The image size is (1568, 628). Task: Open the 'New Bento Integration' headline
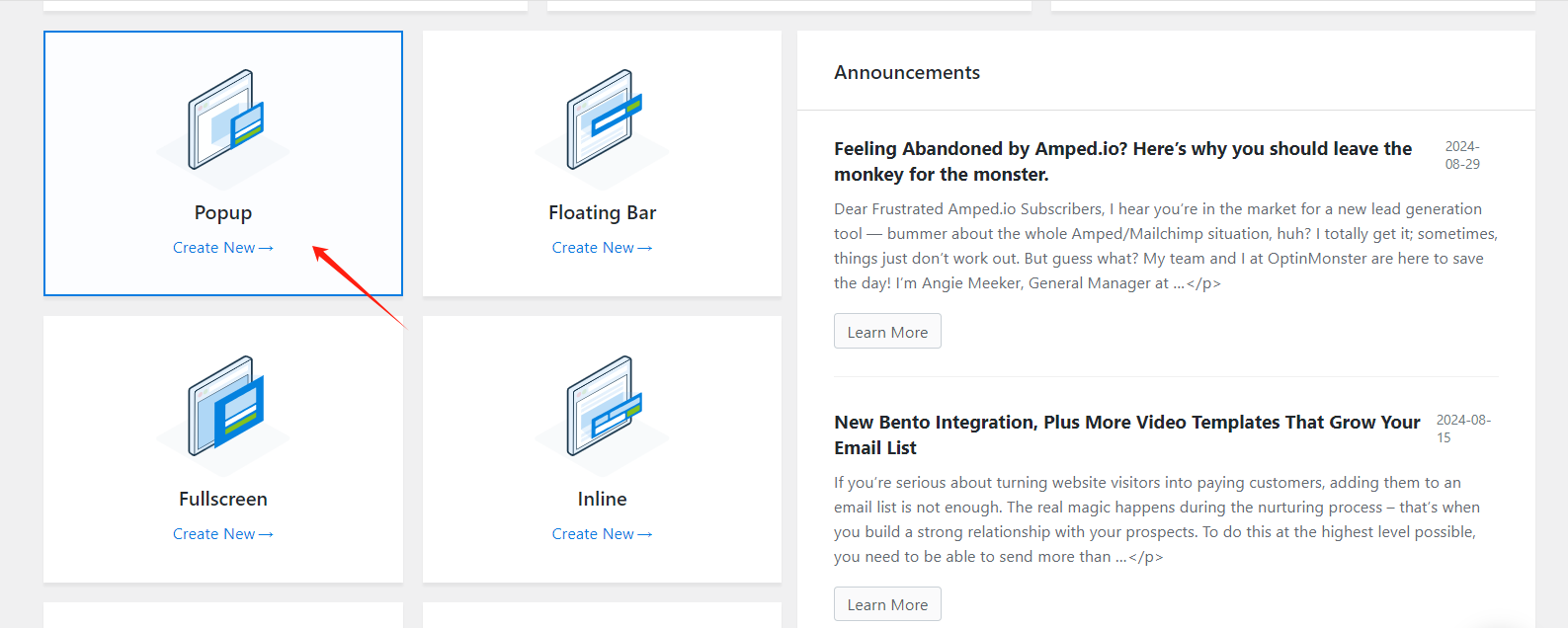coord(1126,434)
